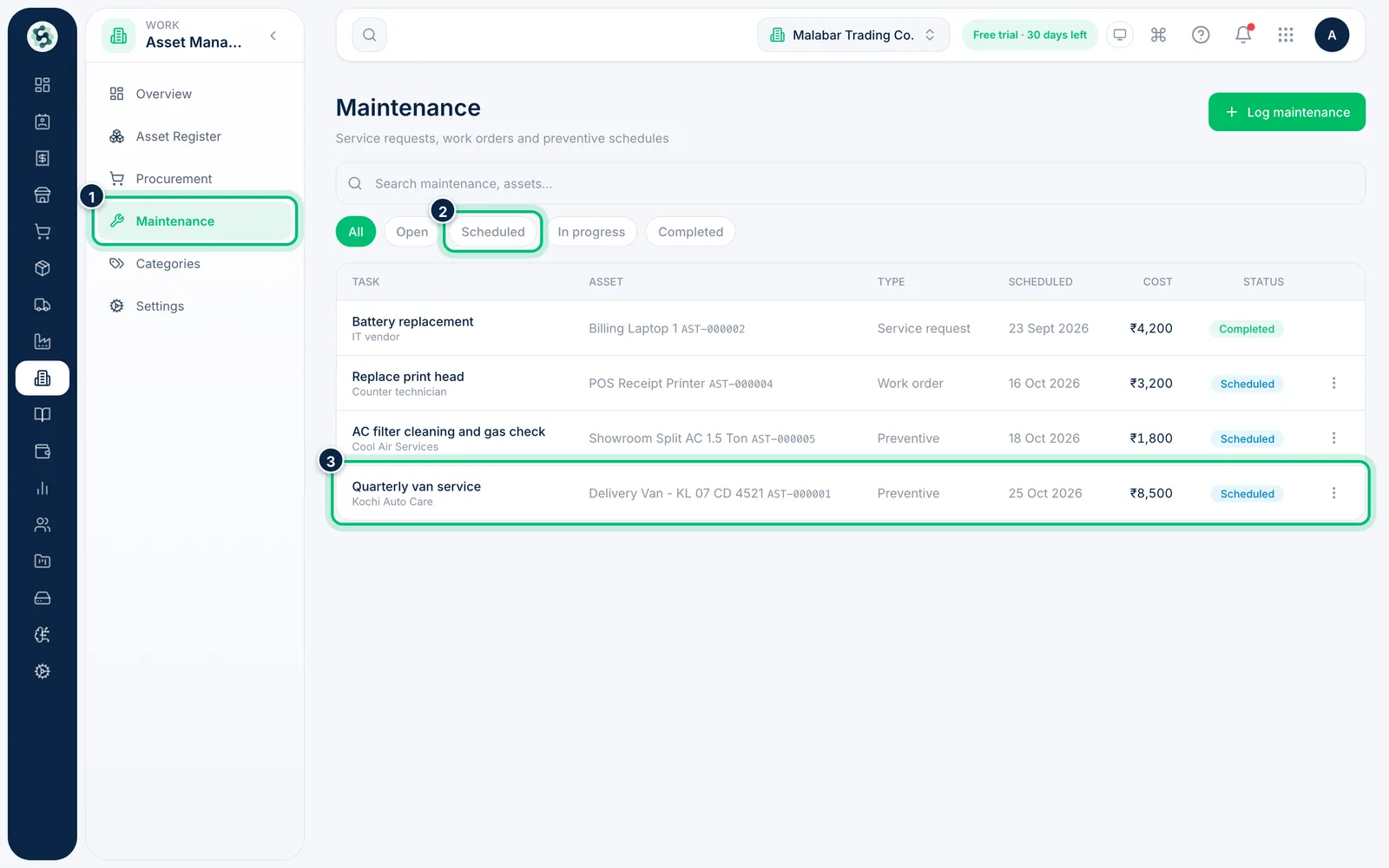Click the app logo in the rail
Image resolution: width=1389 pixels, height=868 pixels.
tap(42, 36)
